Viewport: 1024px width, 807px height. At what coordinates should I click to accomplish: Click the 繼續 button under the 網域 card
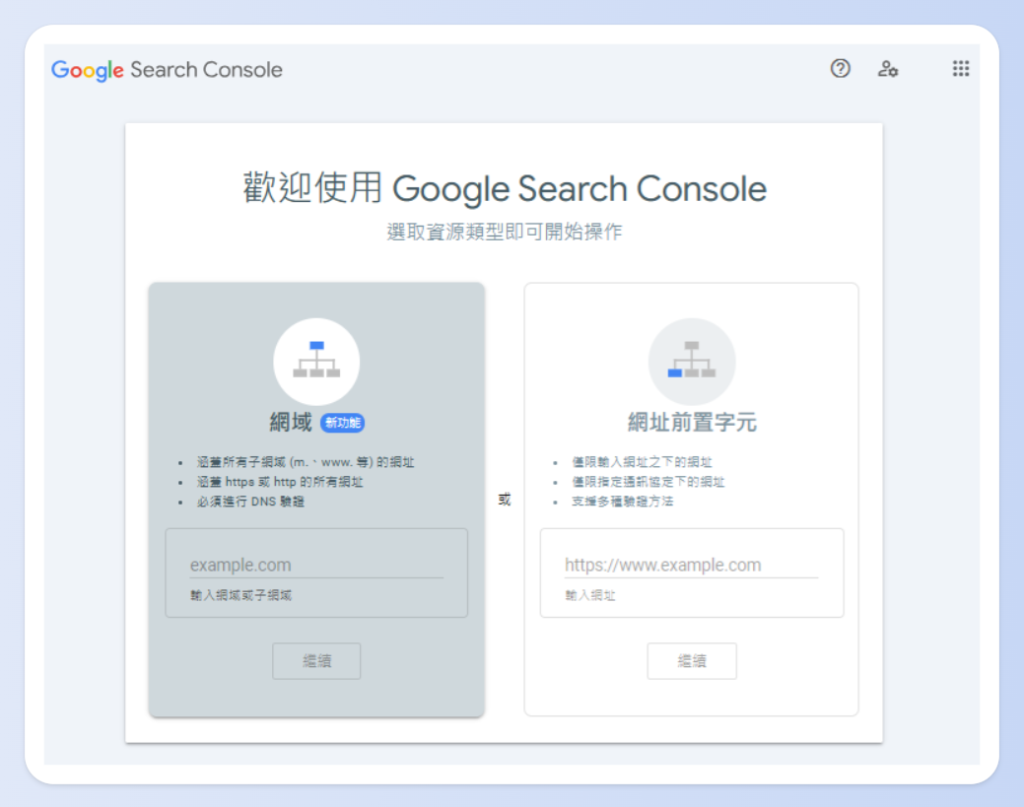pos(316,660)
